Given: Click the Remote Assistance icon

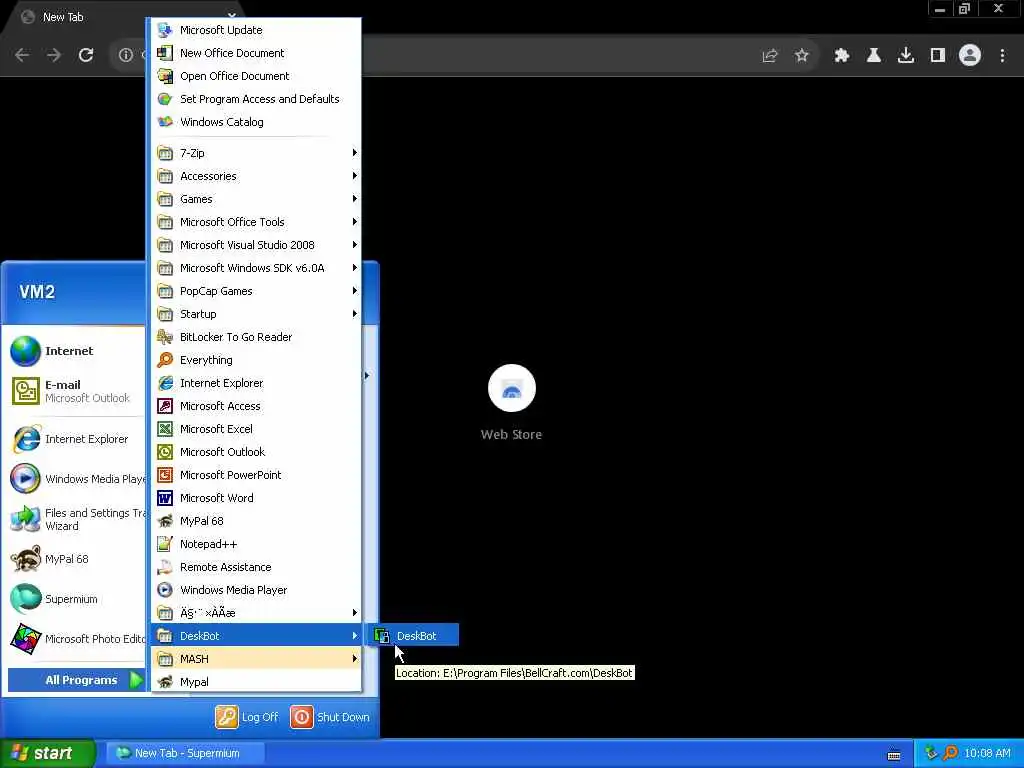Looking at the screenshot, I should pos(165,567).
